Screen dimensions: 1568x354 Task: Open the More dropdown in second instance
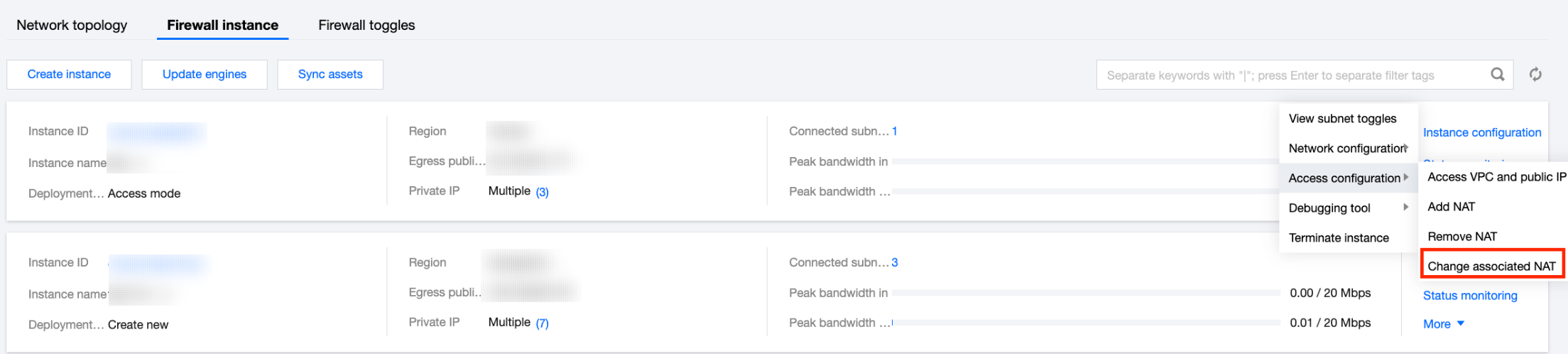(x=1443, y=324)
